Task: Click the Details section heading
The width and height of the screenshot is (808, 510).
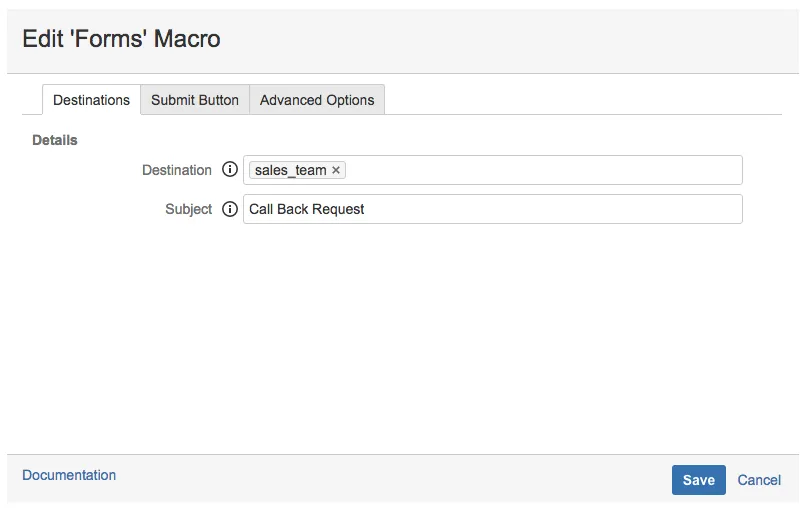Action: click(x=55, y=140)
